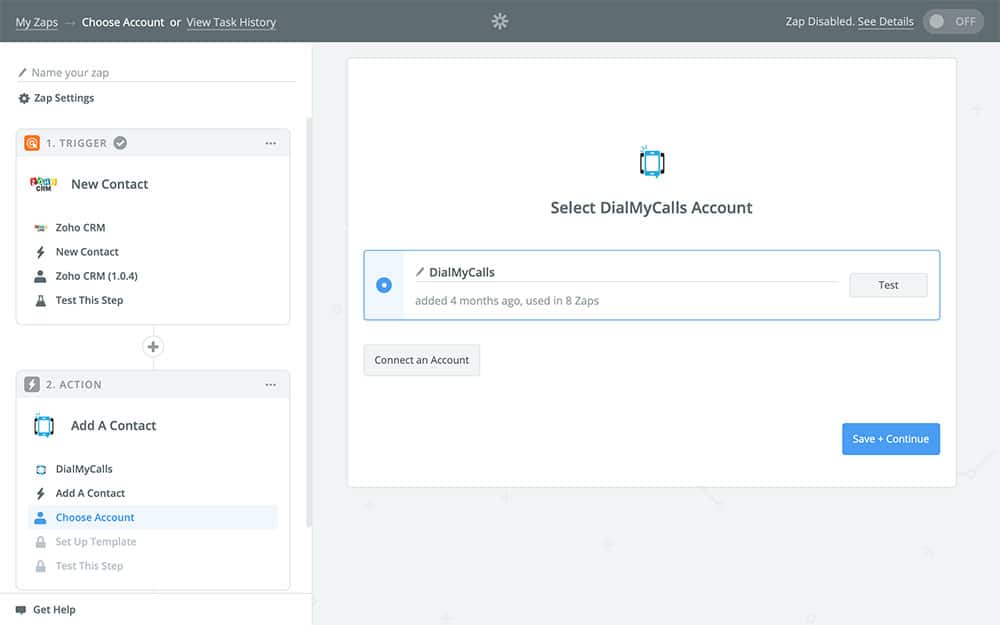Open the Action step options menu
The image size is (1000, 625).
point(270,385)
